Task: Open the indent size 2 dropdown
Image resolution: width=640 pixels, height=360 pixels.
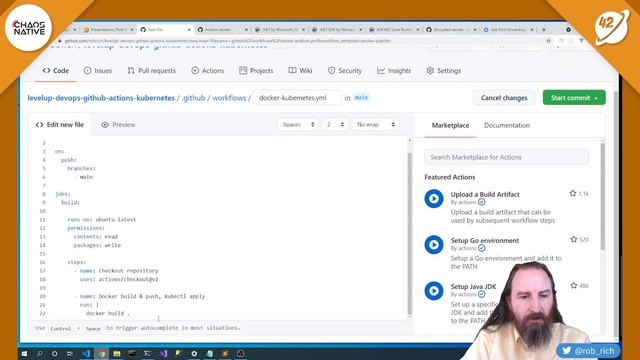Action: 335,124
